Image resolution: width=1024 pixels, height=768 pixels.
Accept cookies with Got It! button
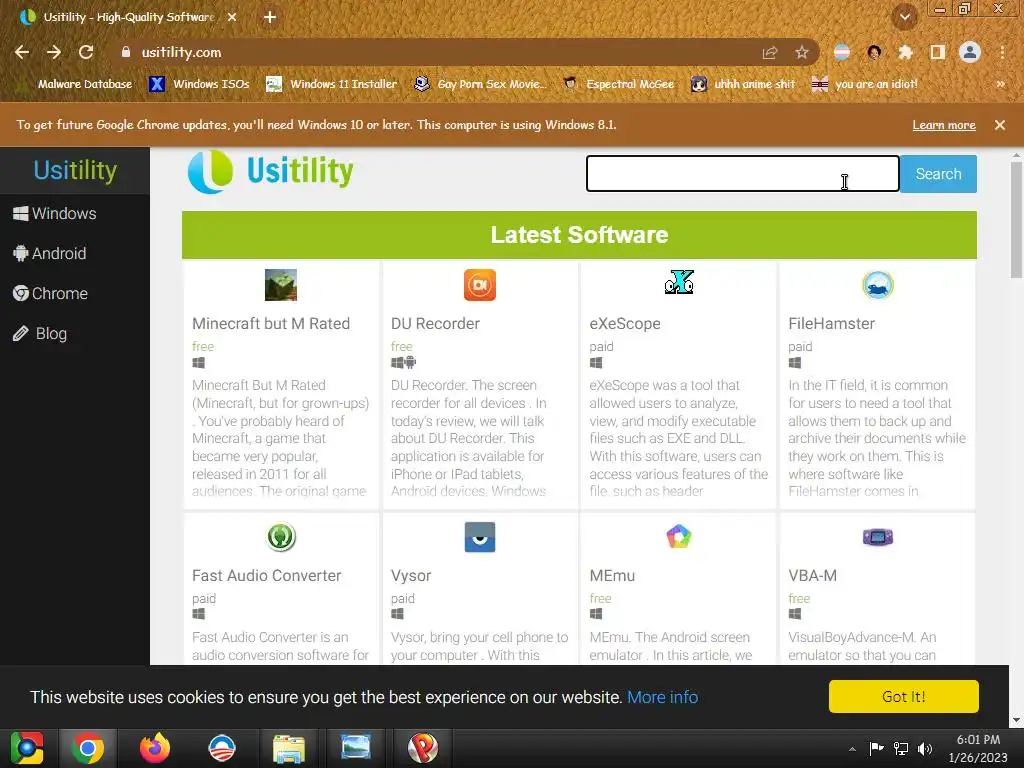tap(904, 697)
